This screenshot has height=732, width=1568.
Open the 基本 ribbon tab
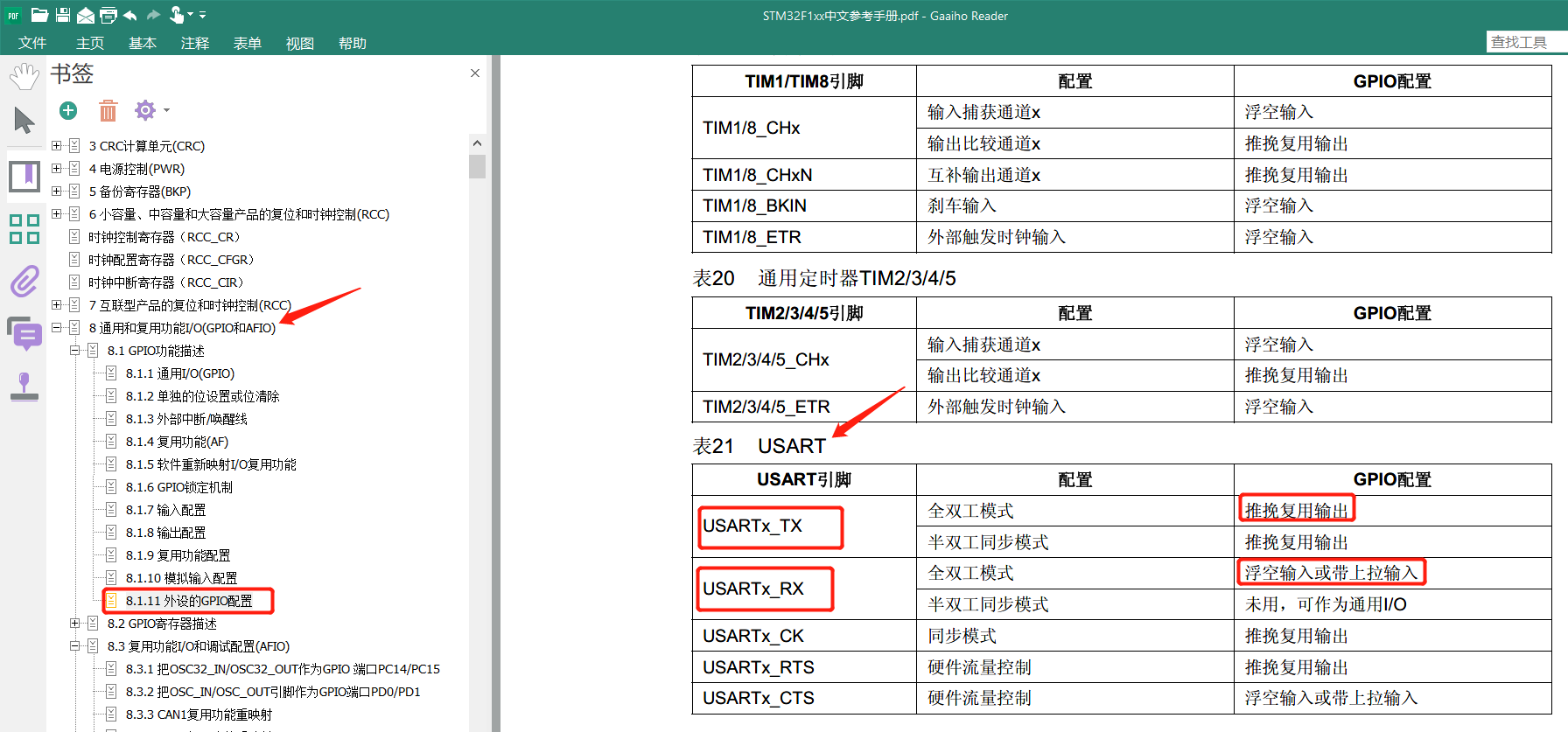click(x=143, y=43)
